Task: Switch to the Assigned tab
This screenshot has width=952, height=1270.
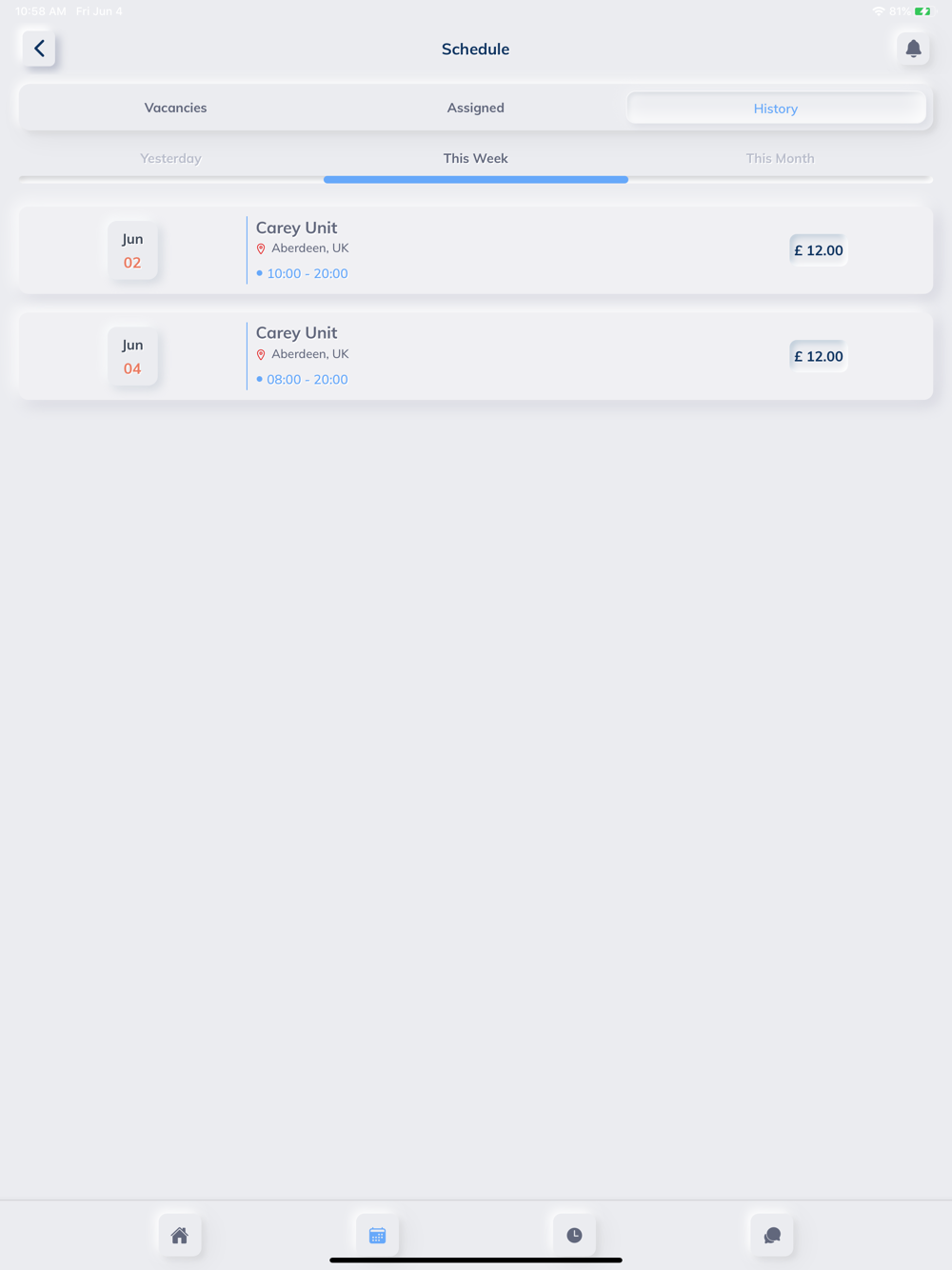Action: coord(476,108)
